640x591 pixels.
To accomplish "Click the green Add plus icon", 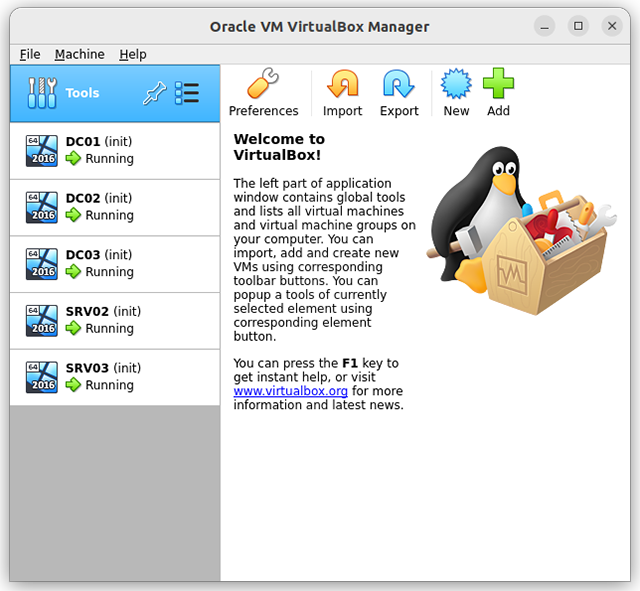I will click(x=498, y=84).
